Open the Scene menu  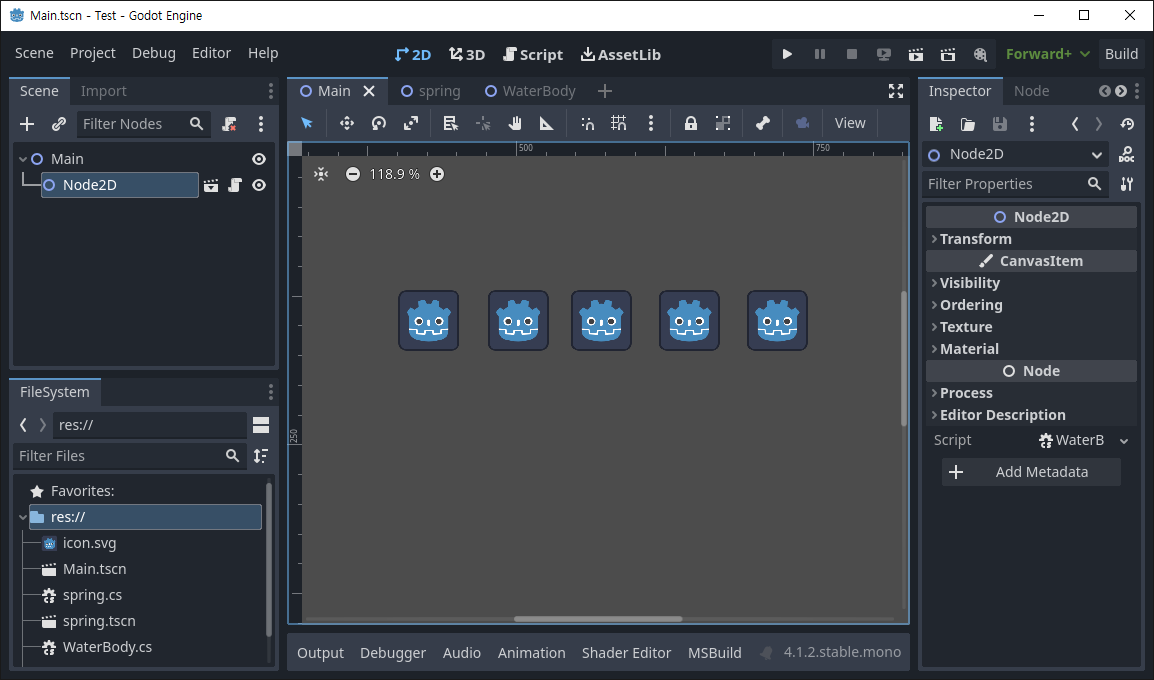[34, 53]
